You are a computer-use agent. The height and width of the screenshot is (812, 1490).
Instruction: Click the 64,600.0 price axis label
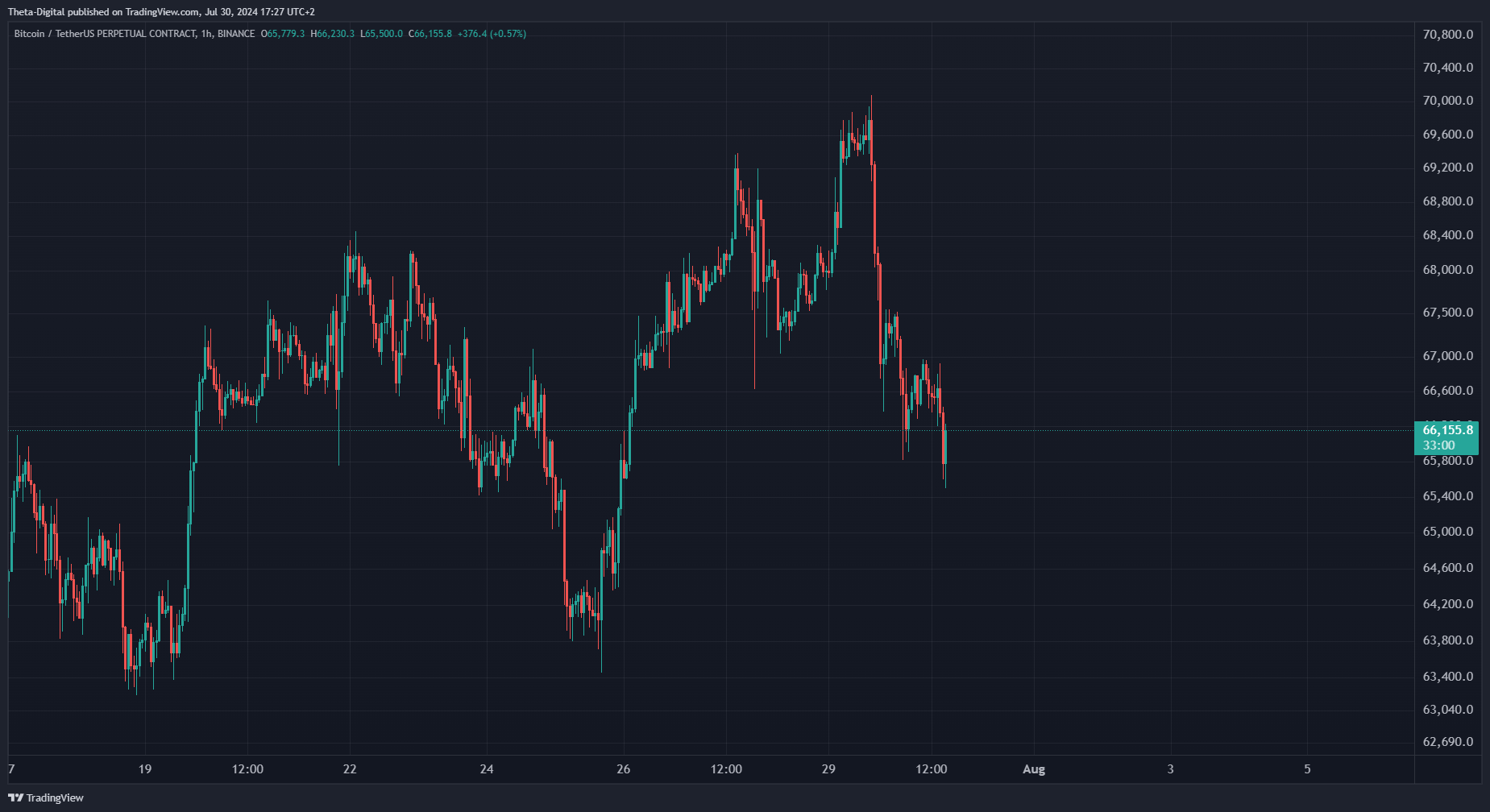1448,568
